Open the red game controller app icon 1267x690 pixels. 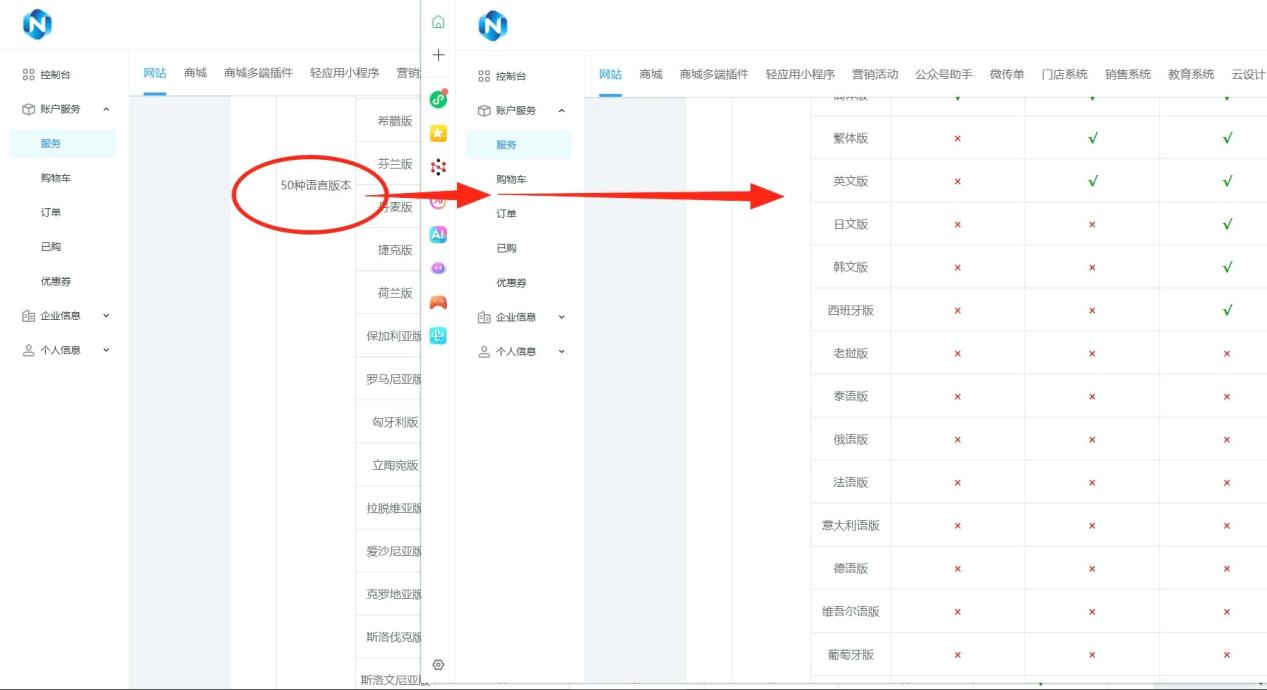tap(438, 302)
